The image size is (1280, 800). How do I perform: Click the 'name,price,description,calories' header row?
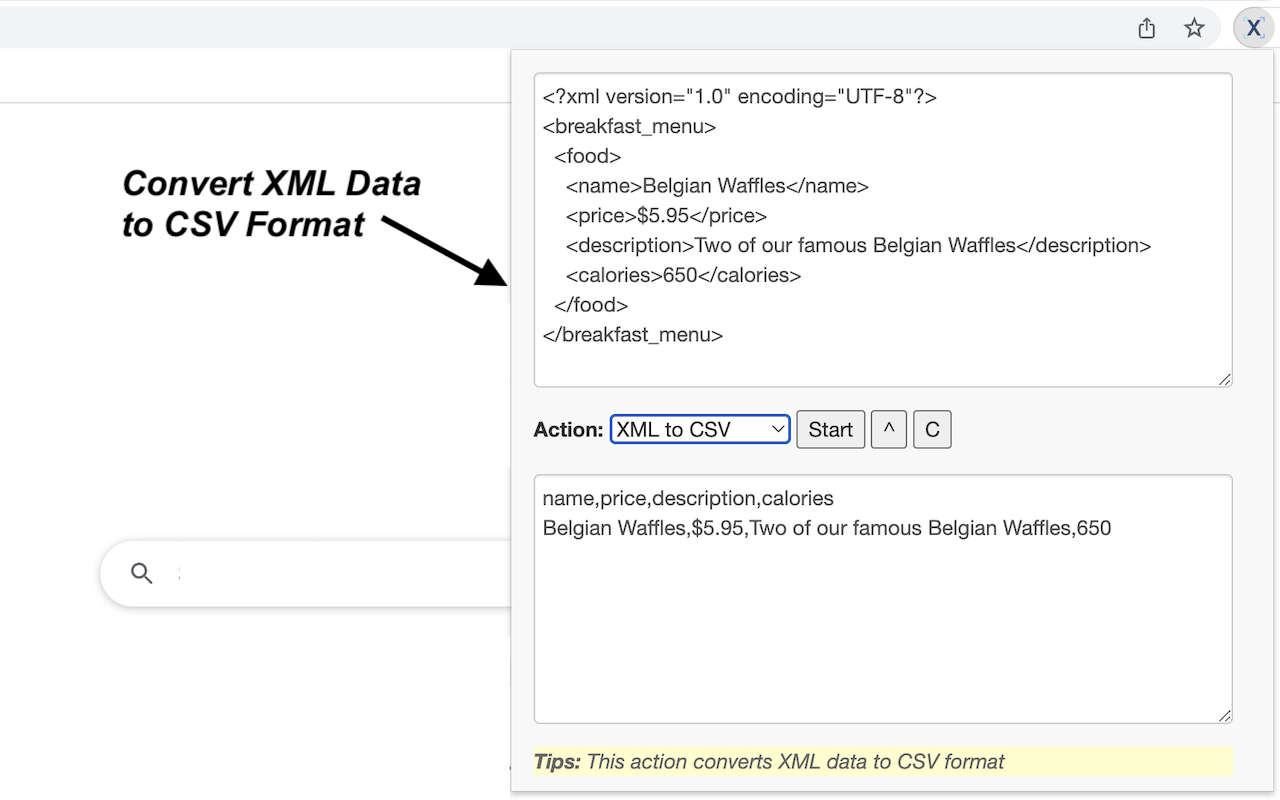[x=688, y=498]
